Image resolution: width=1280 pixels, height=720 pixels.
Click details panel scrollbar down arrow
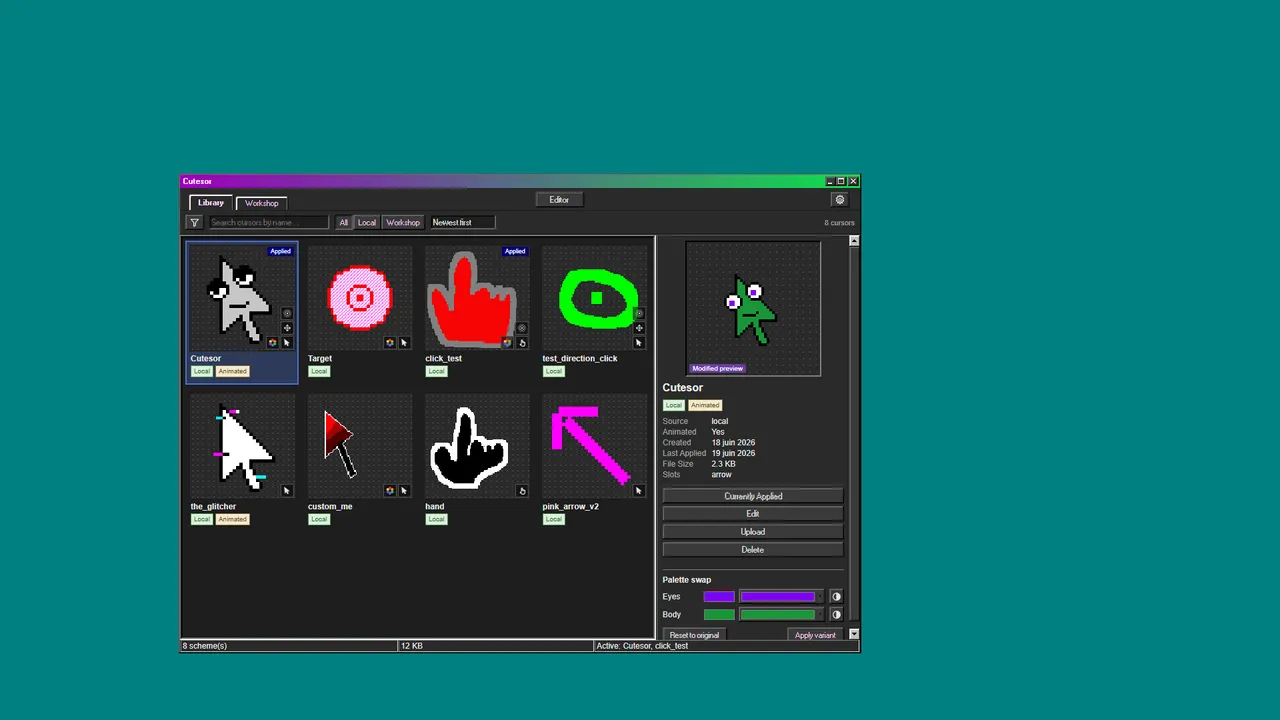pos(854,634)
